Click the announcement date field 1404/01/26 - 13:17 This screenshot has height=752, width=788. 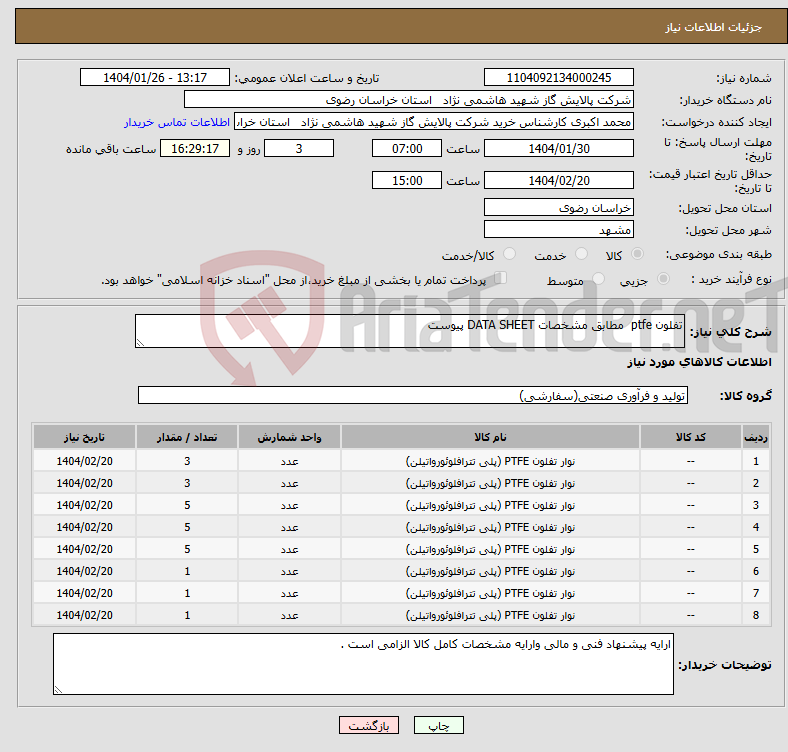pyautogui.click(x=155, y=77)
